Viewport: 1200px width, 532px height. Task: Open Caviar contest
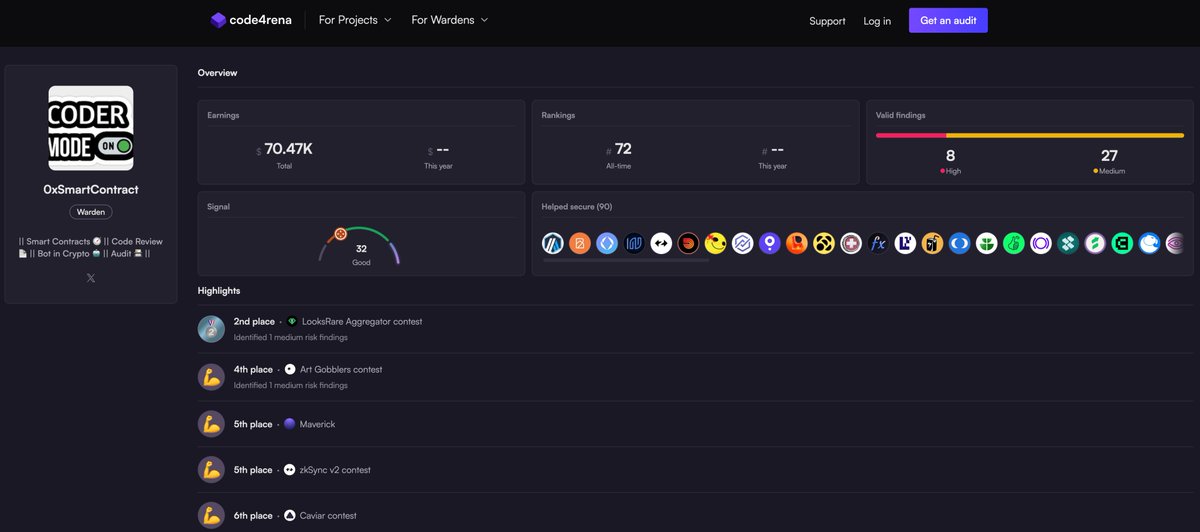click(328, 516)
